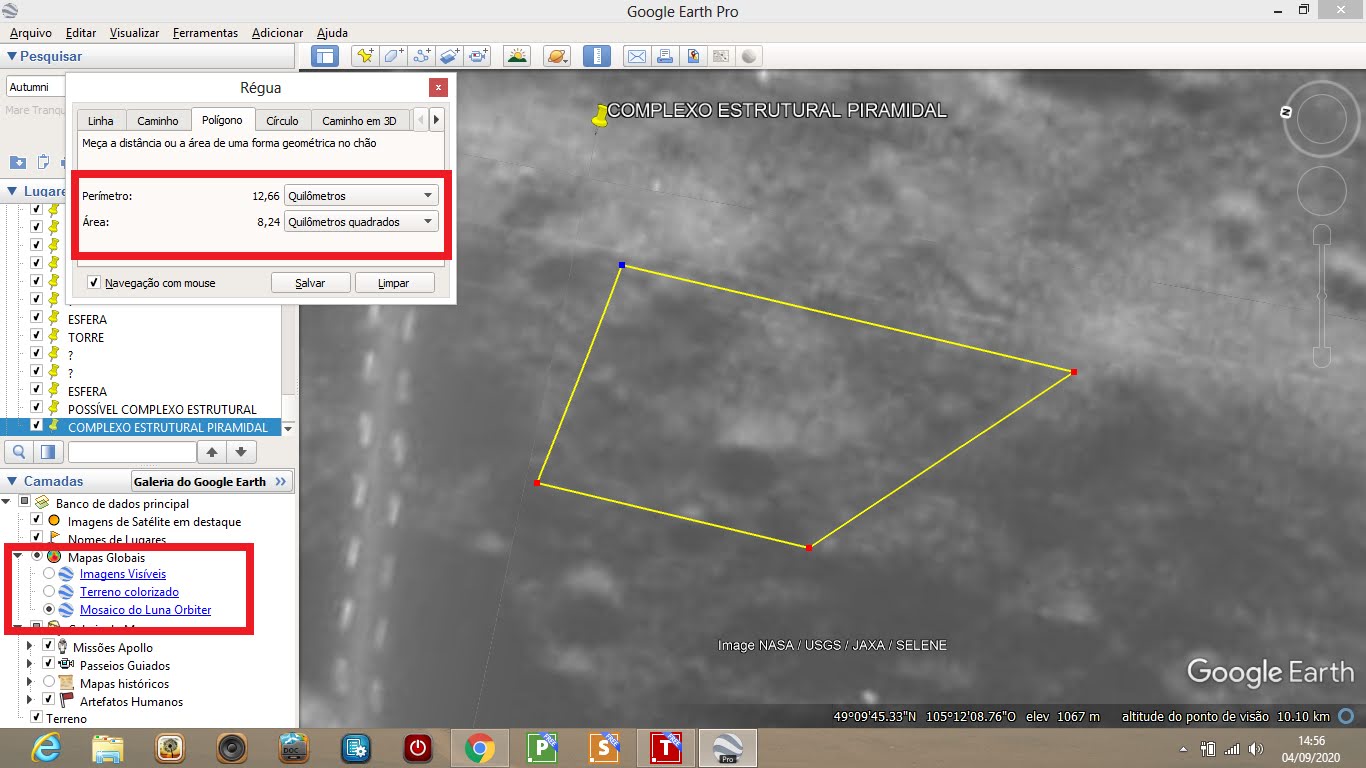
Task: Collapse the Camadas panel
Action: 12,481
